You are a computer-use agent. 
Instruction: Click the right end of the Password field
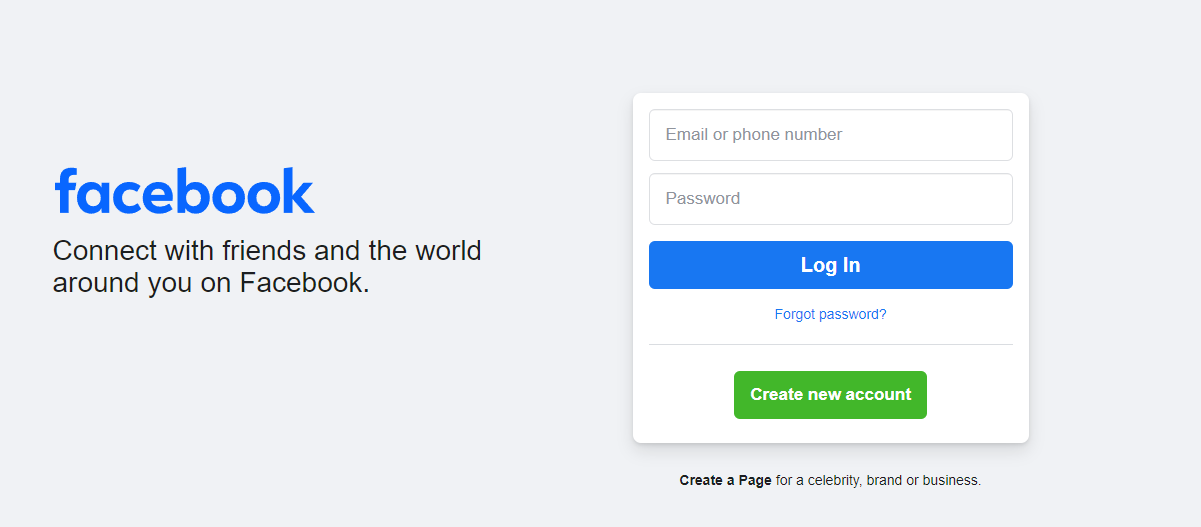(x=990, y=199)
